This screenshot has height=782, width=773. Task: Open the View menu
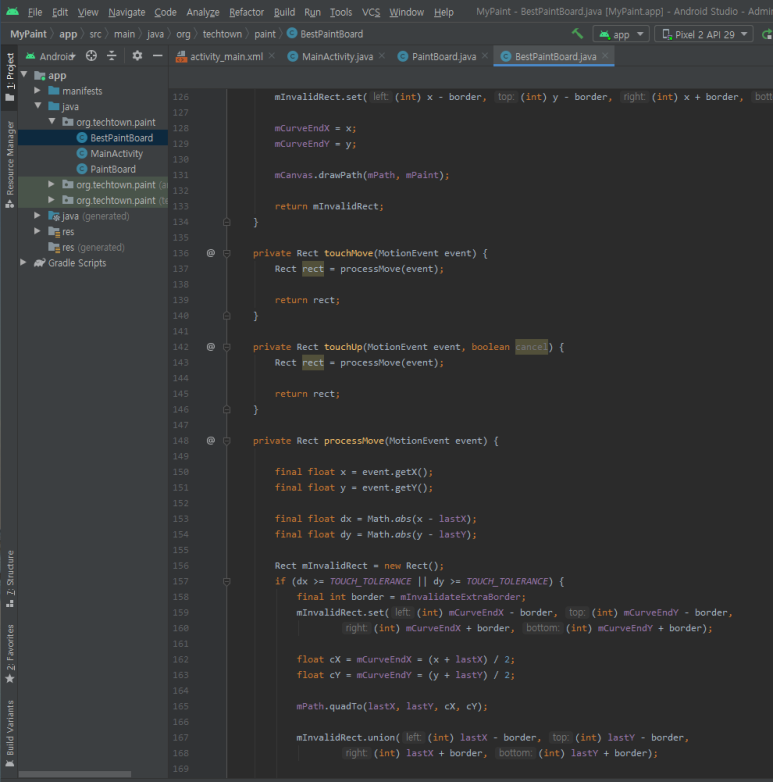(88, 12)
